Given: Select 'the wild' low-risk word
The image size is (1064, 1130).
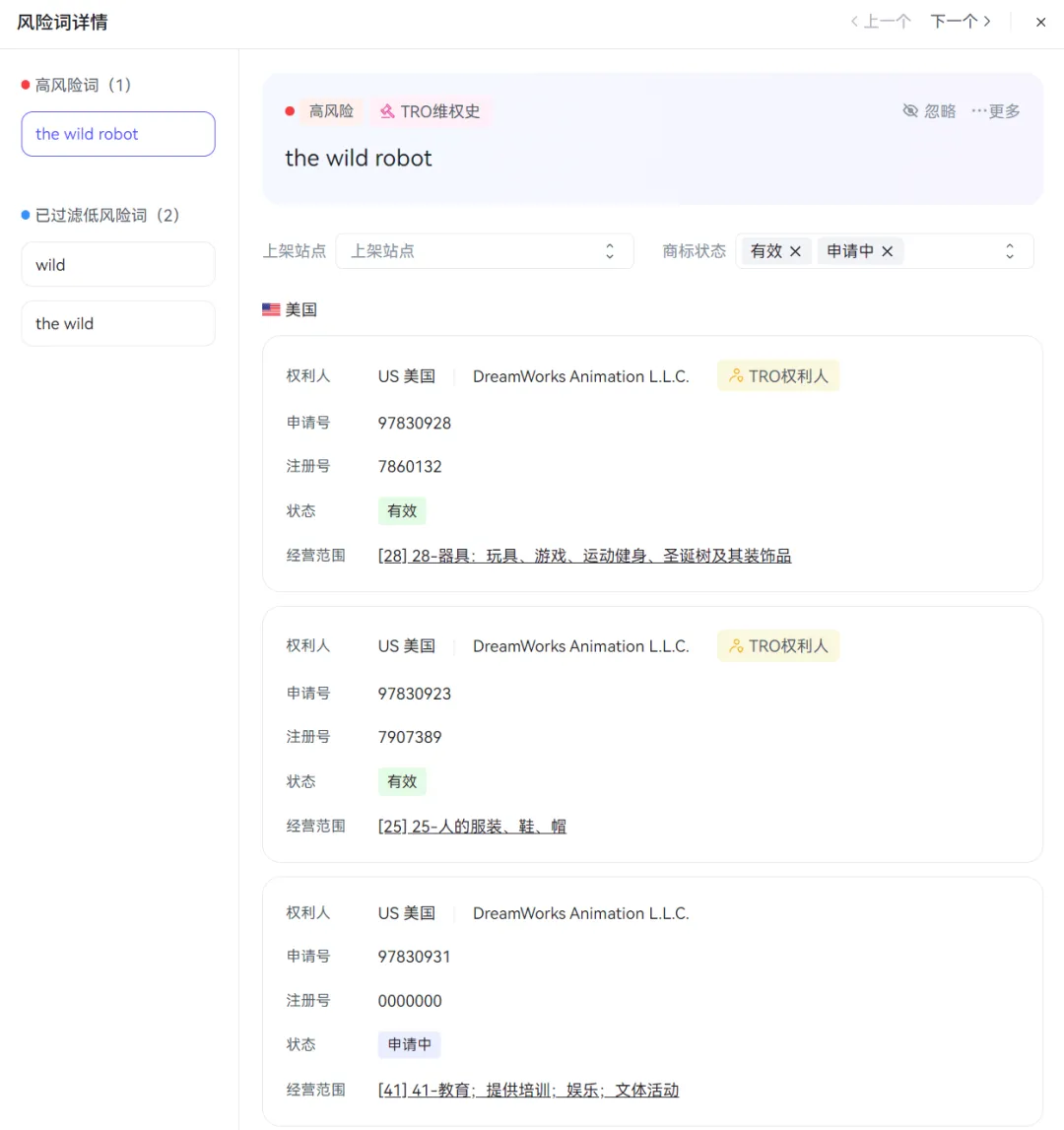Looking at the screenshot, I should click(118, 323).
